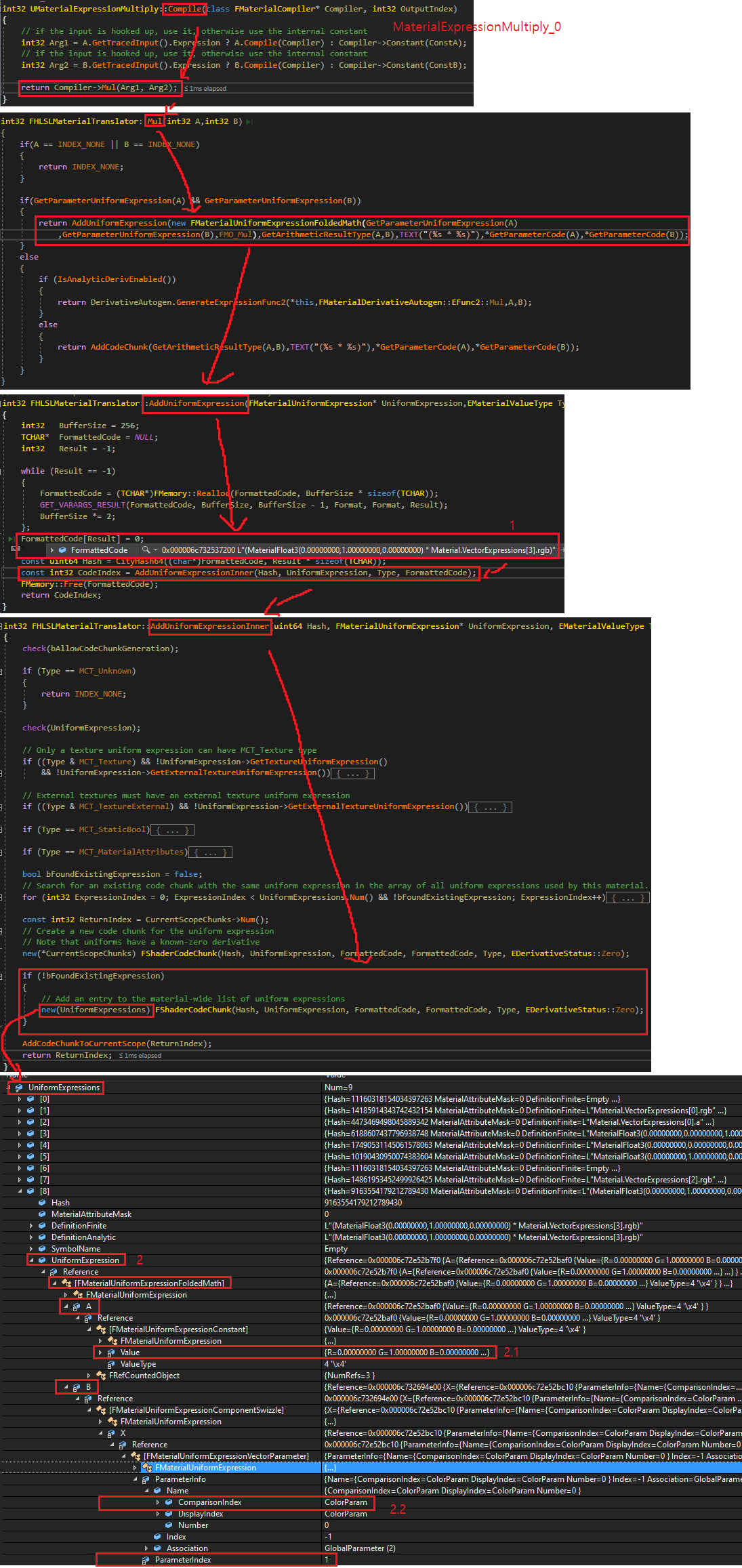
Task: Collapse array element [8]
Action: click(x=20, y=1191)
